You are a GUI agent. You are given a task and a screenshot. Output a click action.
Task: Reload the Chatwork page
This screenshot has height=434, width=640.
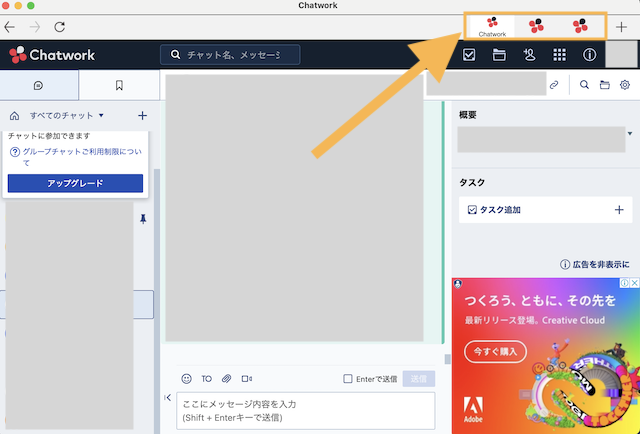pos(60,27)
